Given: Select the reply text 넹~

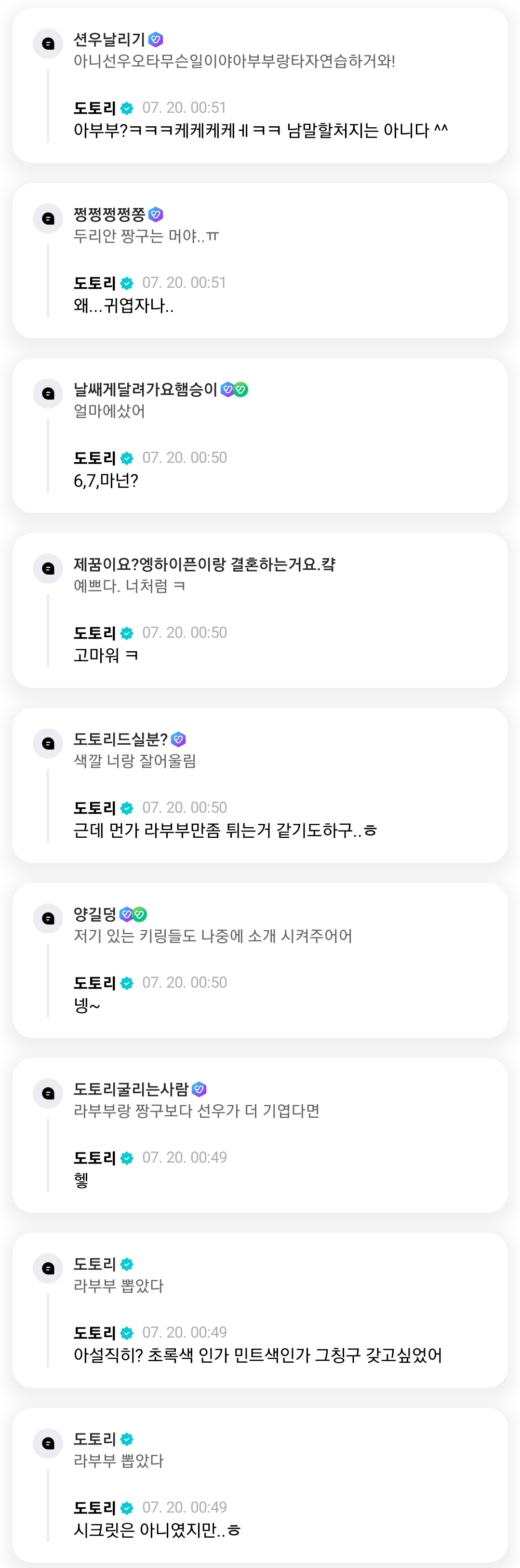Looking at the screenshot, I should (x=86, y=1005).
